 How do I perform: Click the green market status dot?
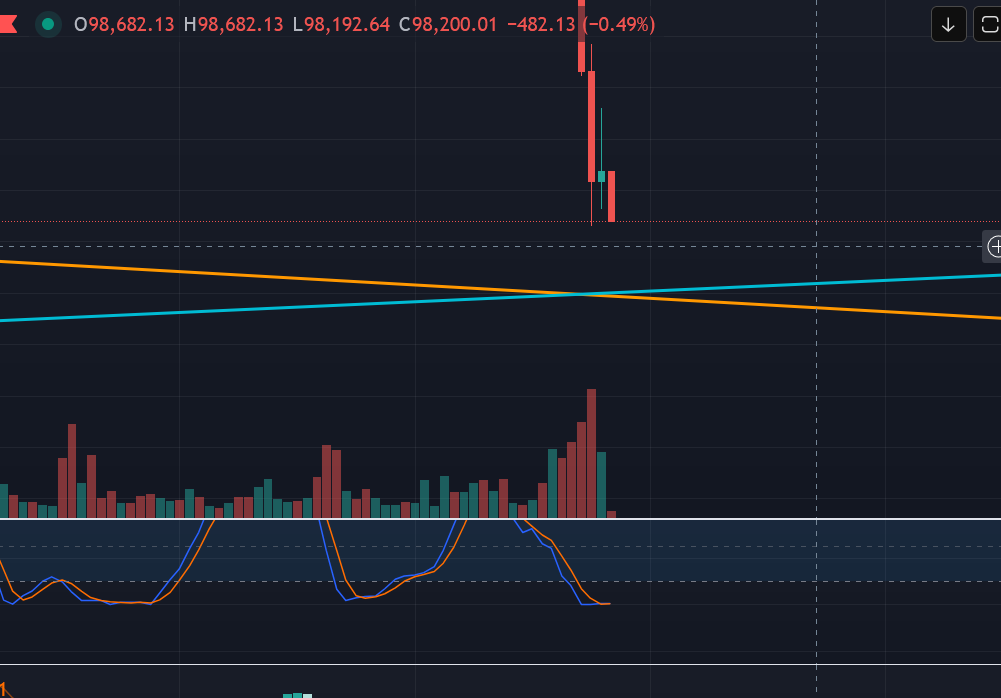click(47, 24)
